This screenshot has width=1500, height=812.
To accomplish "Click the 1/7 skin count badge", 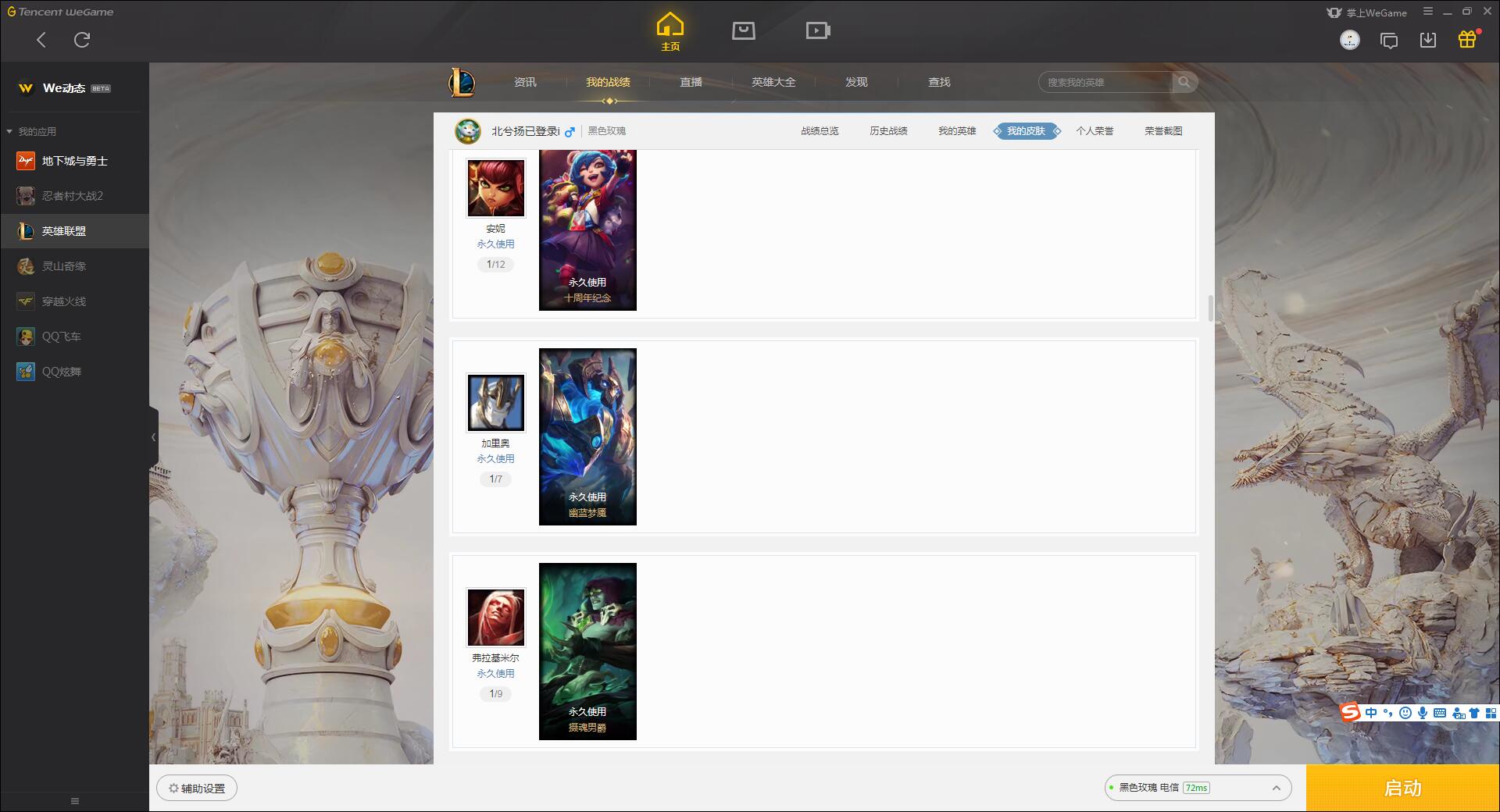I will (496, 479).
